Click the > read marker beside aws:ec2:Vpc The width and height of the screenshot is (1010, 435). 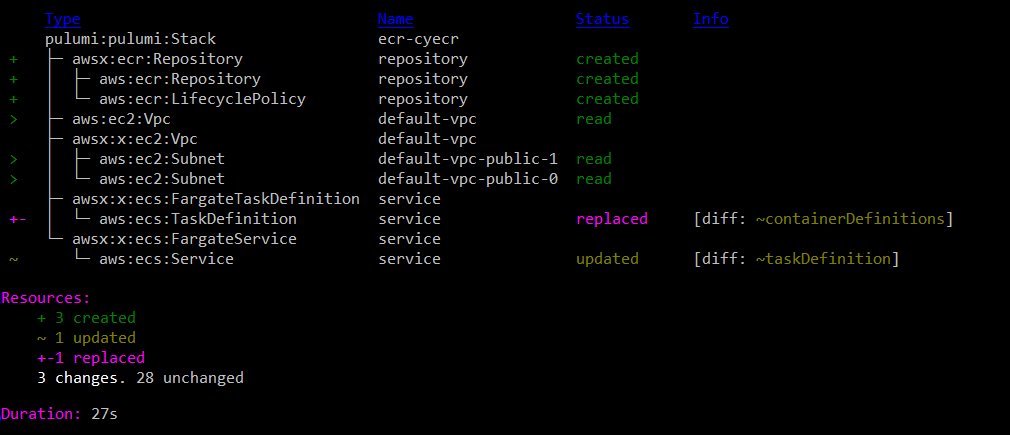(13, 119)
